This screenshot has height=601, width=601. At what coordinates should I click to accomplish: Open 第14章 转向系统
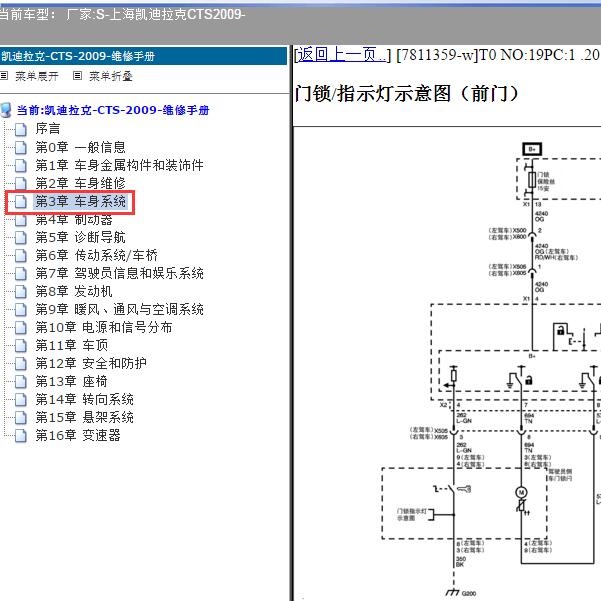(x=85, y=399)
